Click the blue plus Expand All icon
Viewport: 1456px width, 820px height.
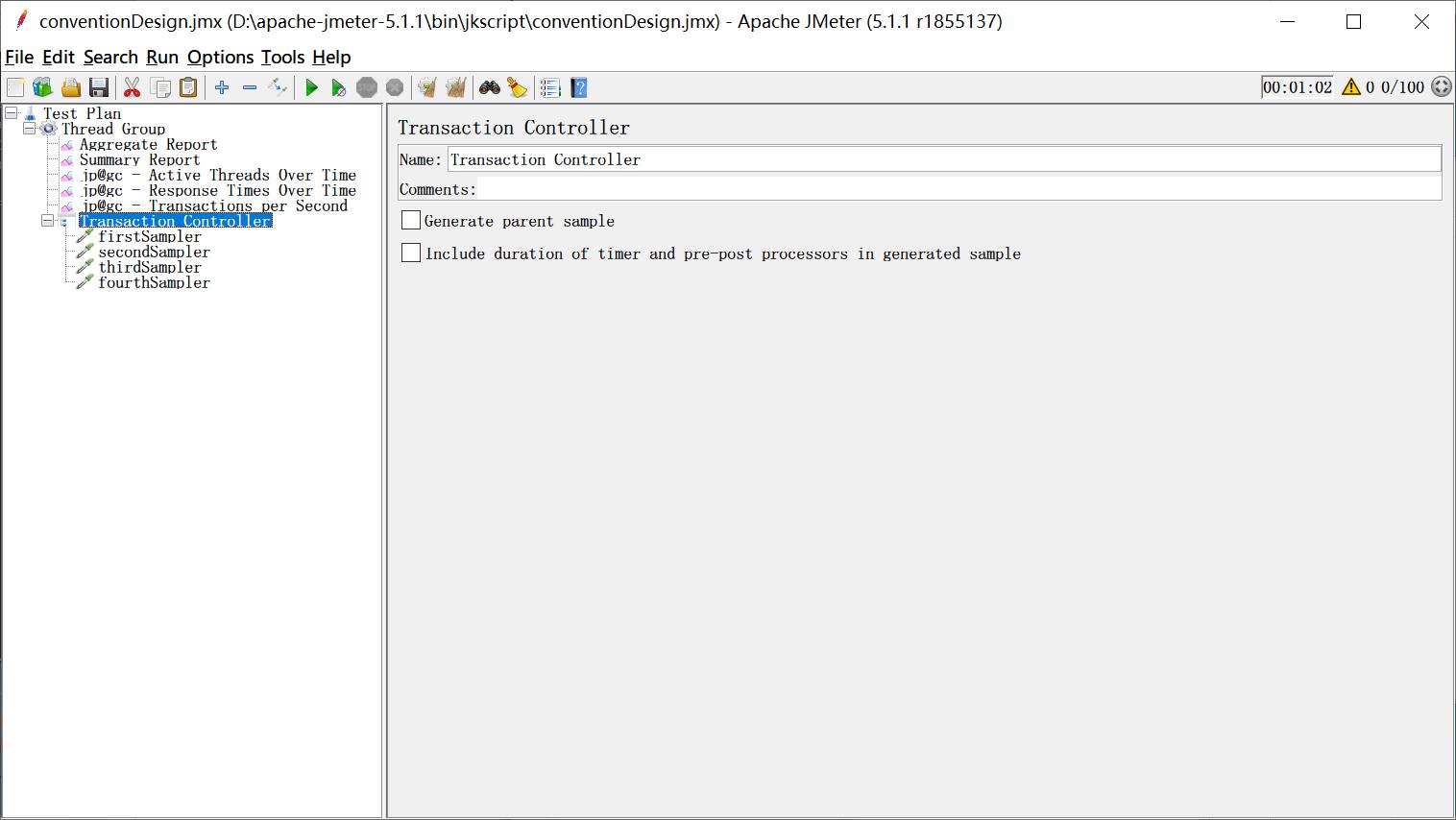coord(222,88)
